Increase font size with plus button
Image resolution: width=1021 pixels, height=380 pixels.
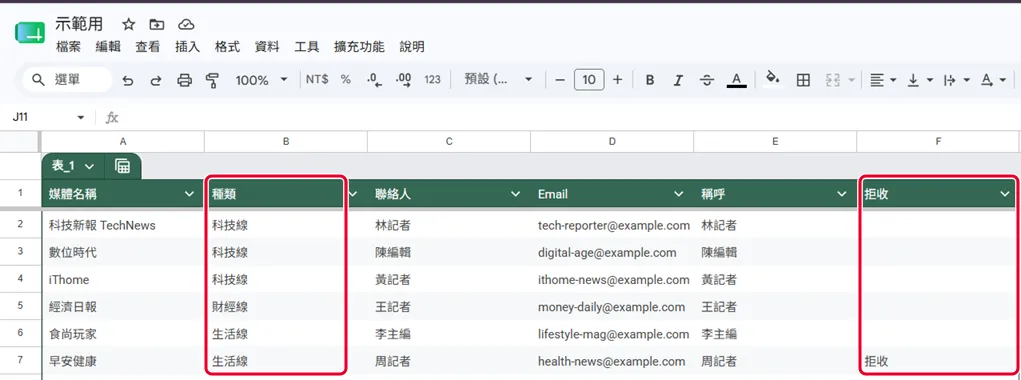click(x=617, y=79)
